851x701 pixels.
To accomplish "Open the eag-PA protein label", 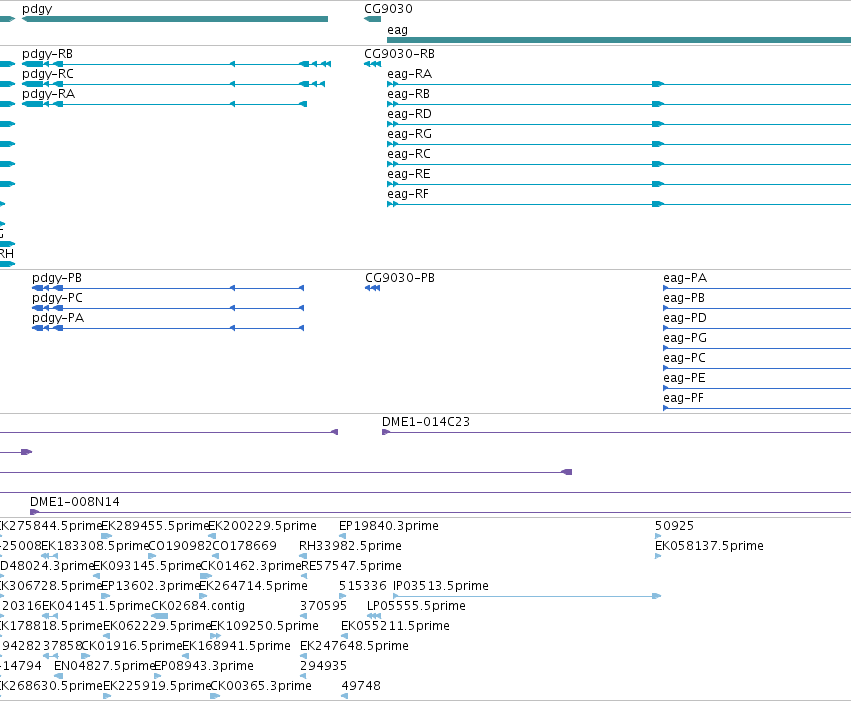I will pos(685,278).
